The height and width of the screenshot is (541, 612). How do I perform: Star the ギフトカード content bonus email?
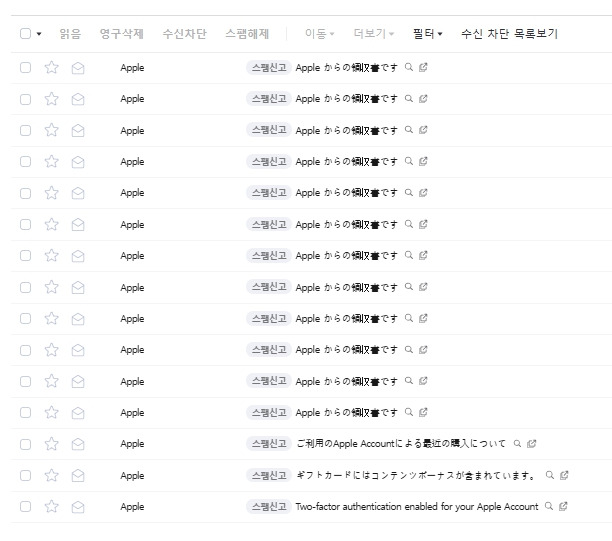(52, 475)
